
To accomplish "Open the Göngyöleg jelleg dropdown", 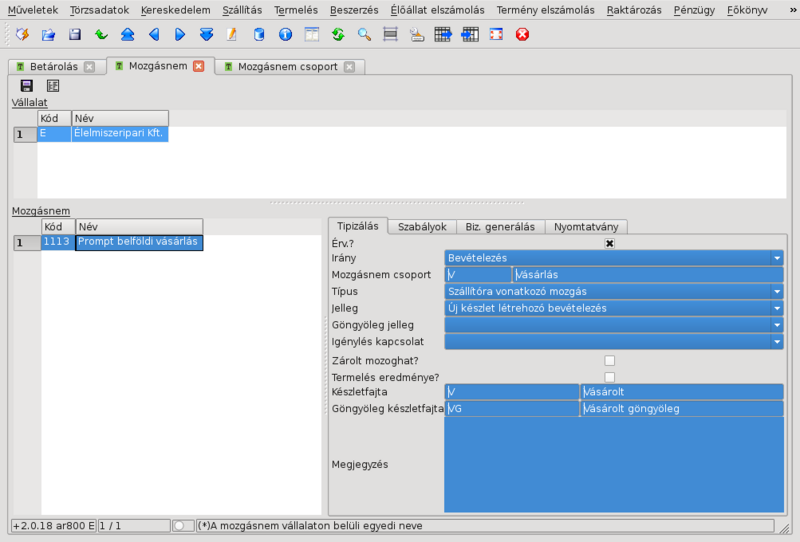I will click(x=777, y=325).
